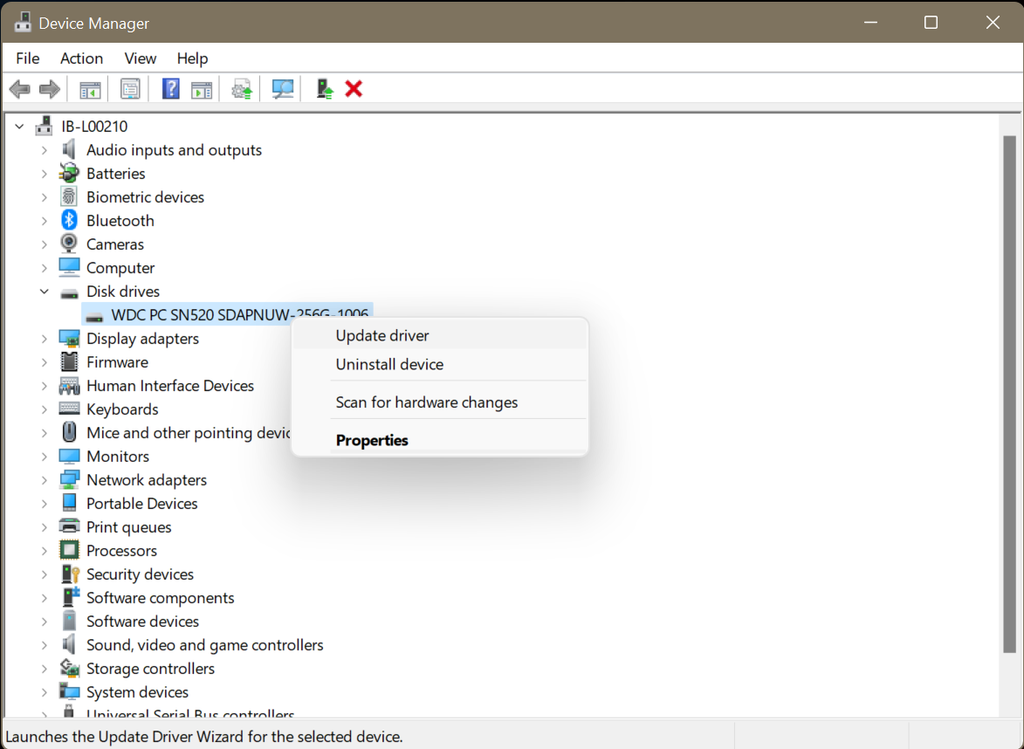1024x749 pixels.
Task: Click the Bluetooth category icon
Action: click(69, 220)
